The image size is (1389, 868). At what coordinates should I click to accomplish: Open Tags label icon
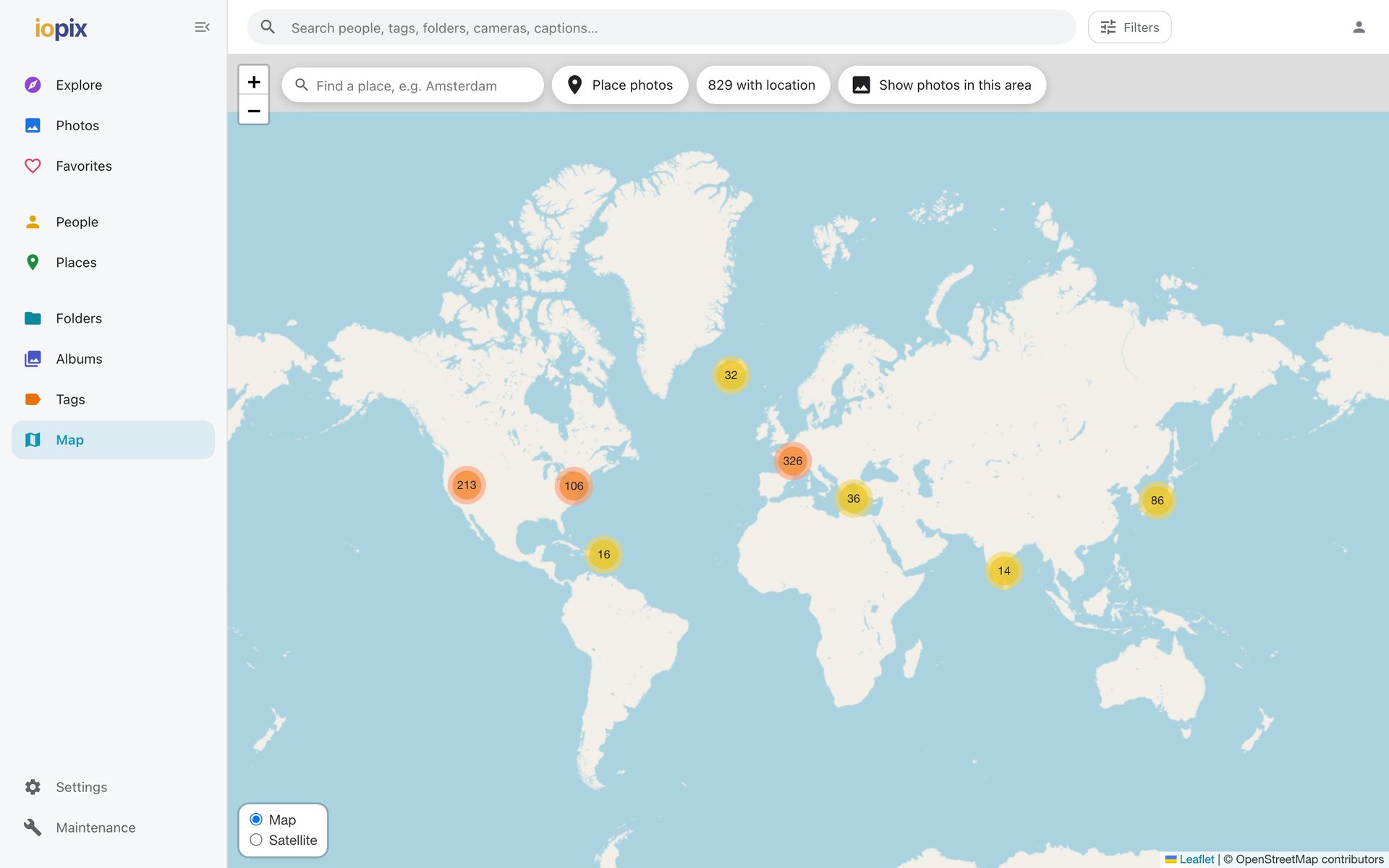click(x=33, y=399)
